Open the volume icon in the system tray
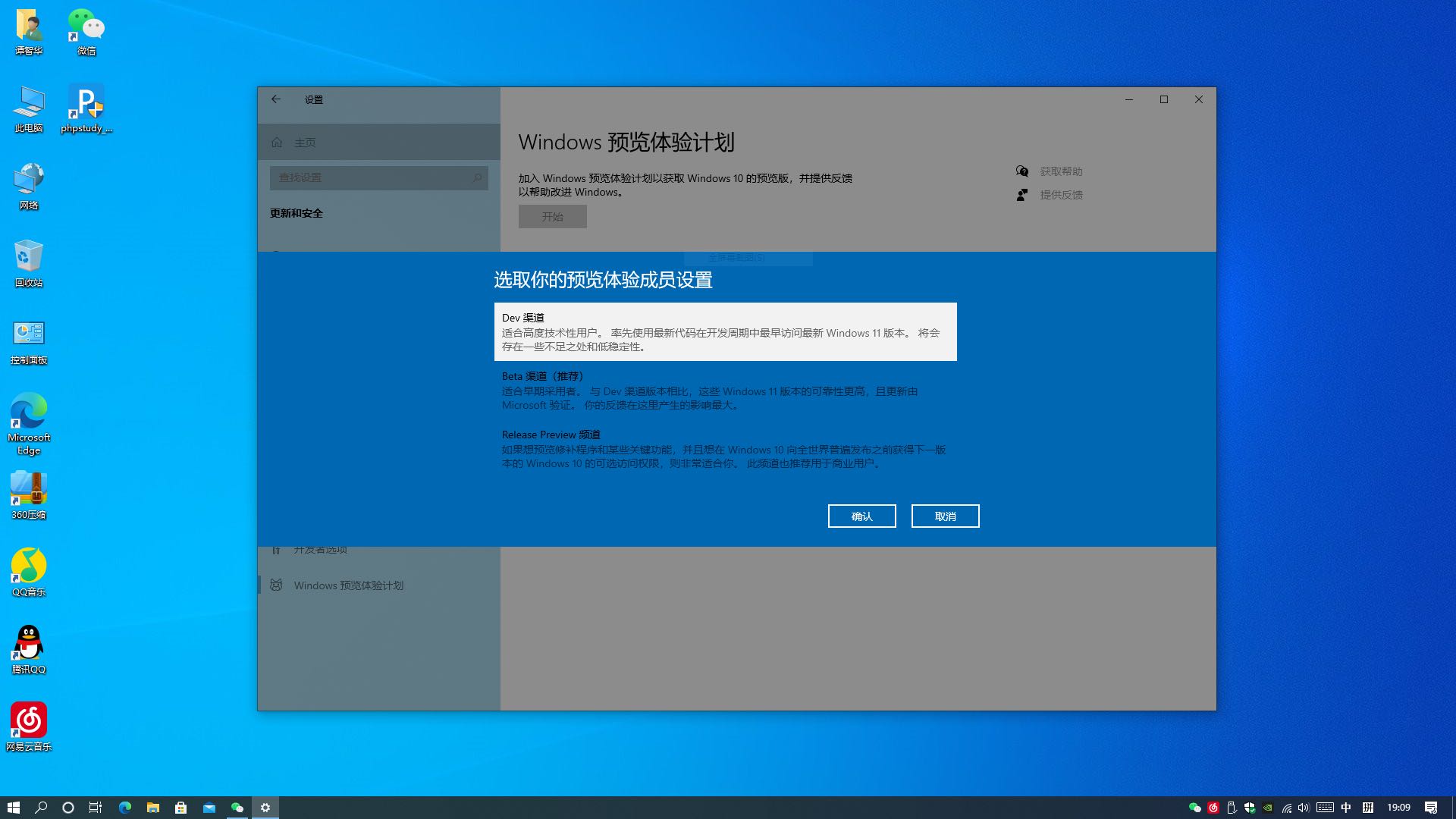1456x819 pixels. 1303,808
